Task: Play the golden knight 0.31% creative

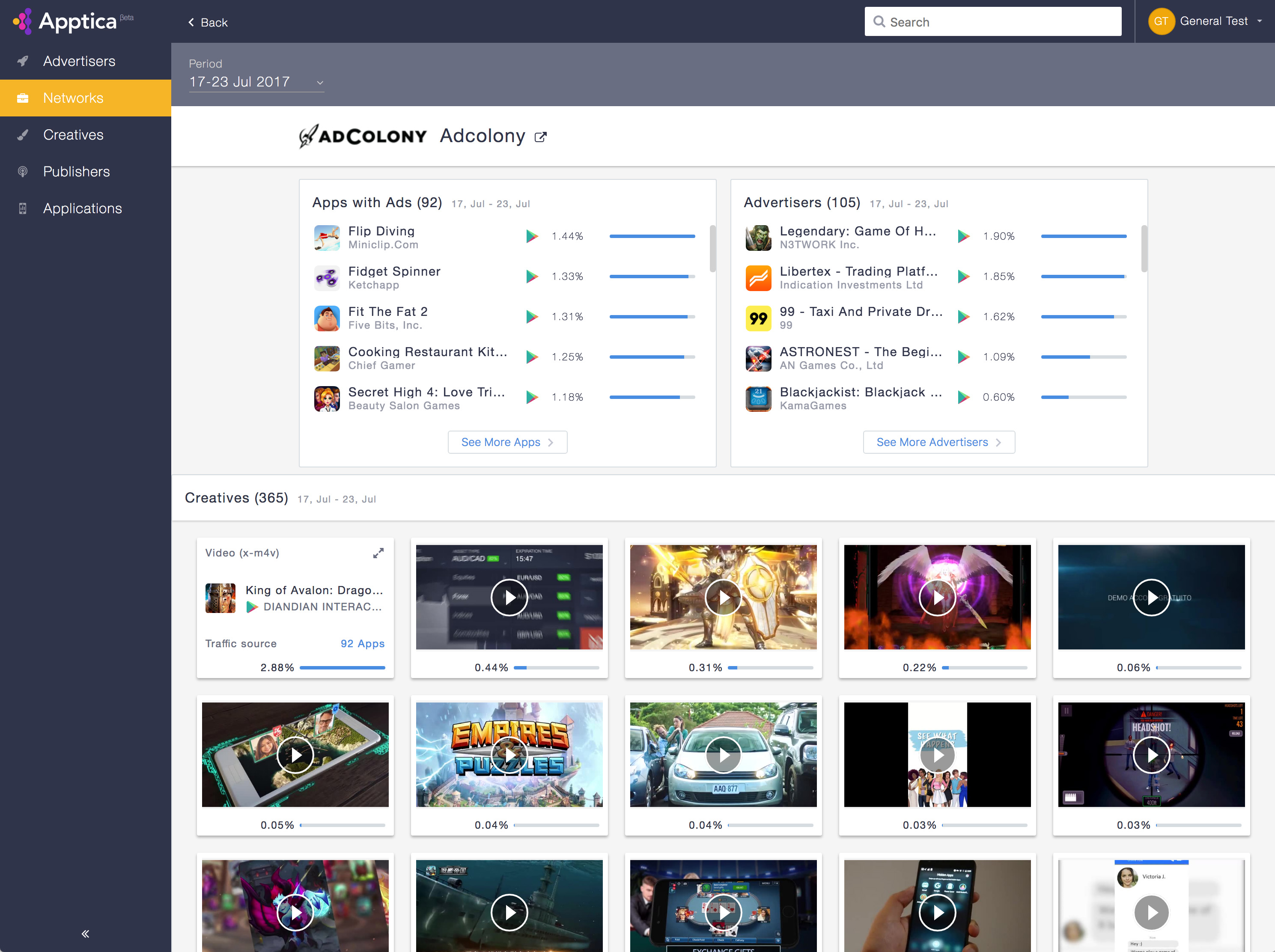Action: (723, 598)
